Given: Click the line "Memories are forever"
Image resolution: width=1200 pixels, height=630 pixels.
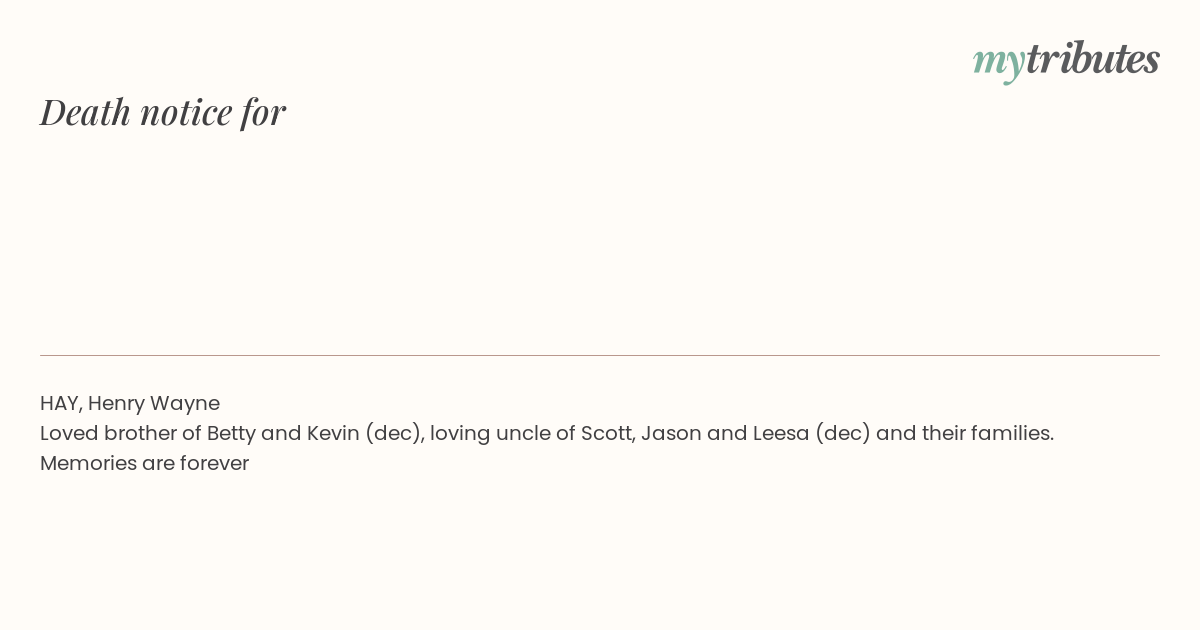Looking at the screenshot, I should [144, 463].
